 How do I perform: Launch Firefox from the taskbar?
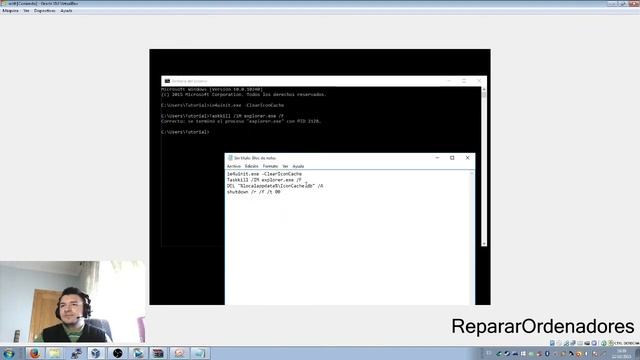[x=35, y=353]
